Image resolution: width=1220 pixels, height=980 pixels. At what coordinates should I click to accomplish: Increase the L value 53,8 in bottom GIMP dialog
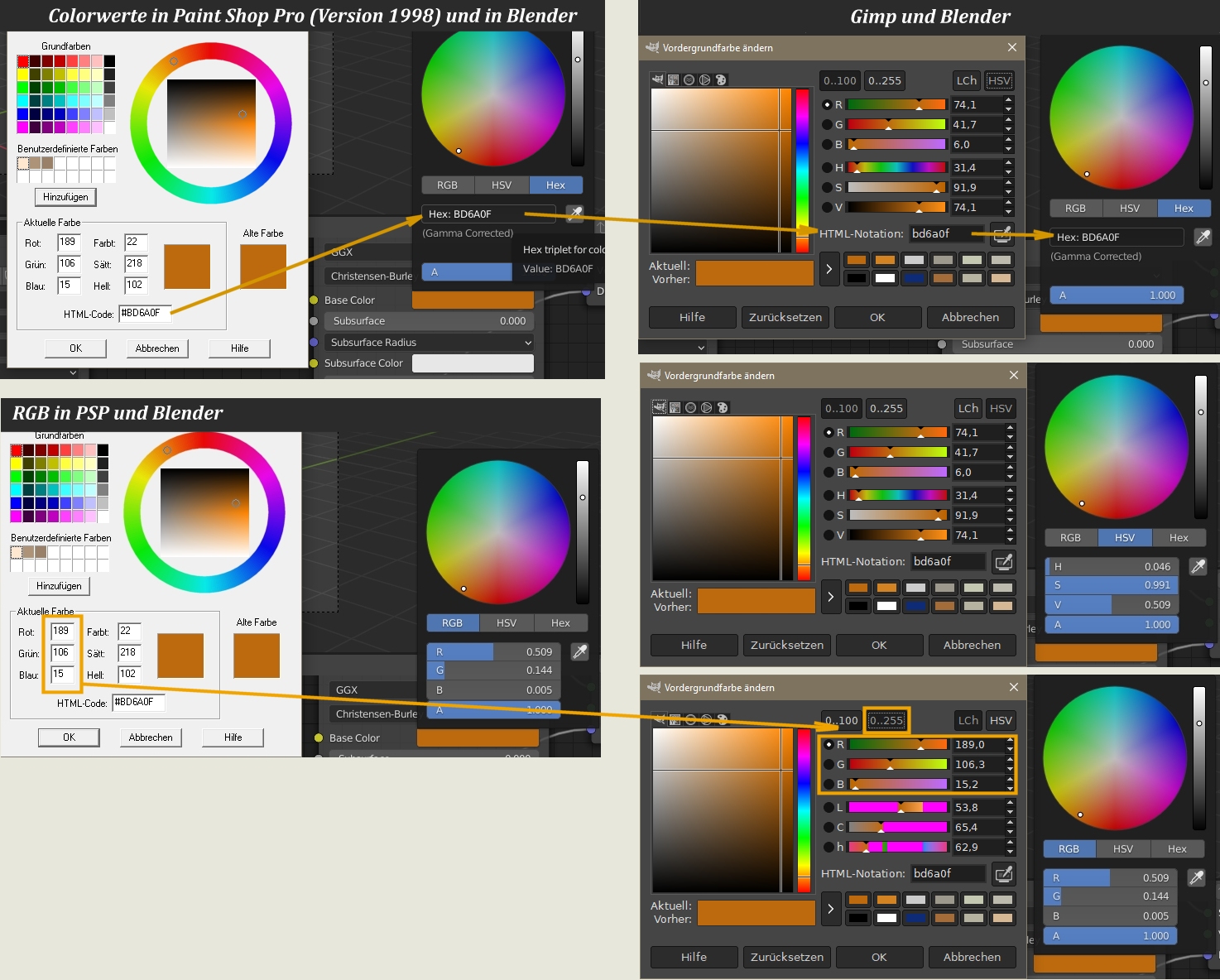coord(1010,803)
